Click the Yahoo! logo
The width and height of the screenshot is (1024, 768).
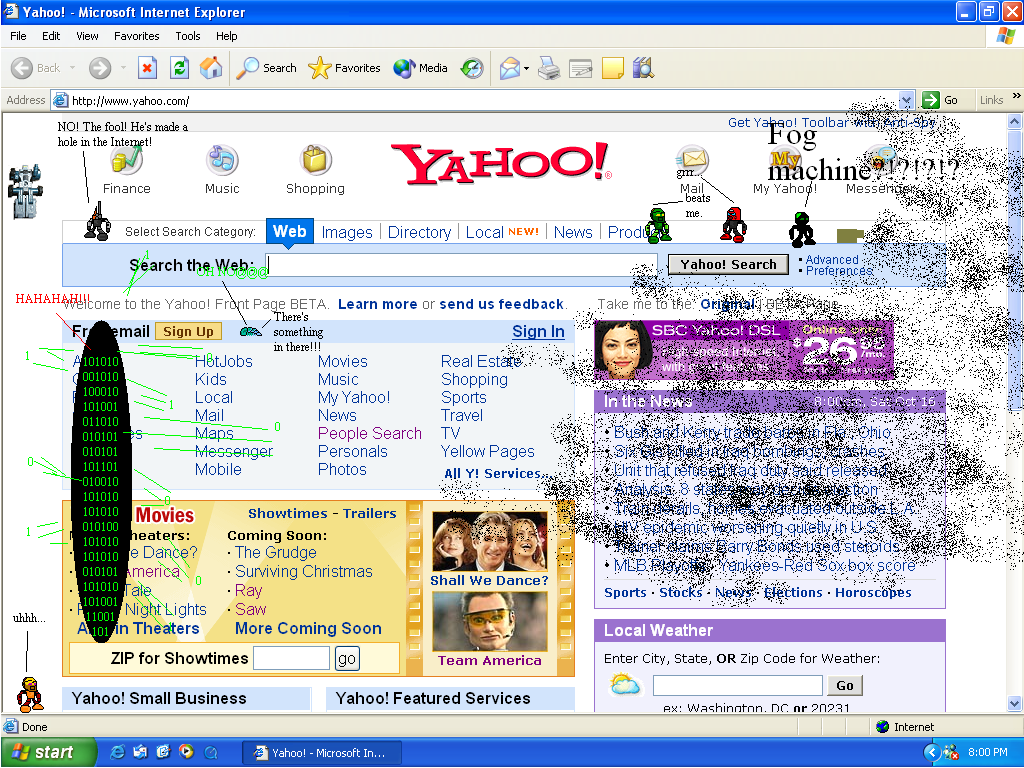tap(502, 163)
